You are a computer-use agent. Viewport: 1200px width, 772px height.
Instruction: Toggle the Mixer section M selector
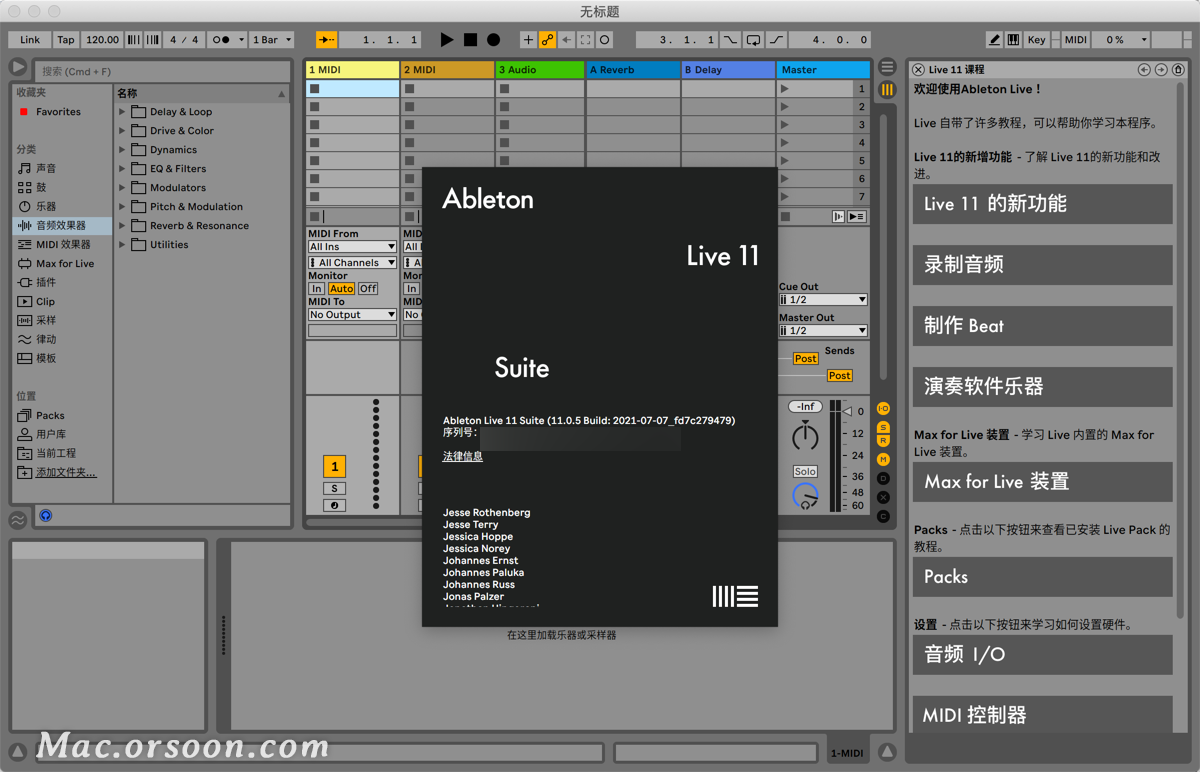(x=883, y=459)
